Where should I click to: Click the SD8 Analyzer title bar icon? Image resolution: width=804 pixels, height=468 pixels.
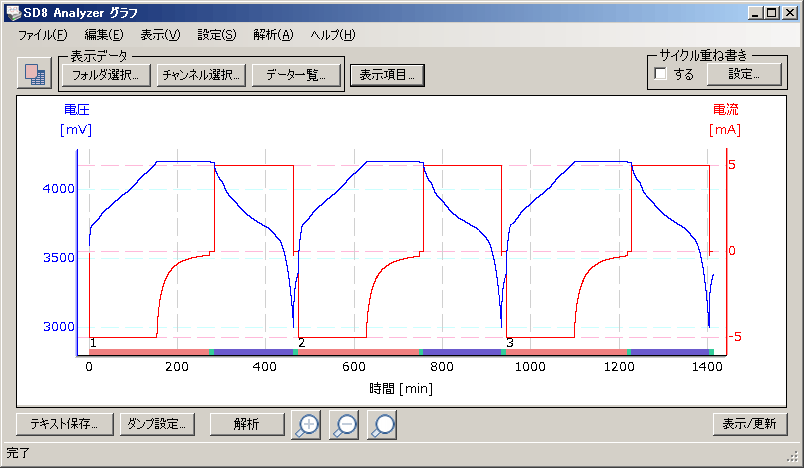pos(12,12)
